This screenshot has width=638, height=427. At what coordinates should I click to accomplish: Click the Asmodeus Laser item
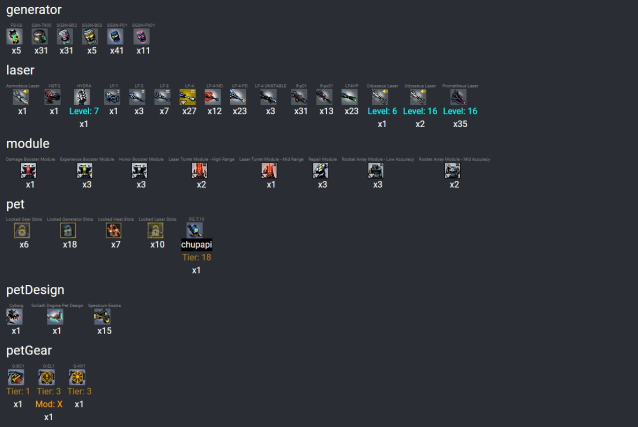point(22,97)
